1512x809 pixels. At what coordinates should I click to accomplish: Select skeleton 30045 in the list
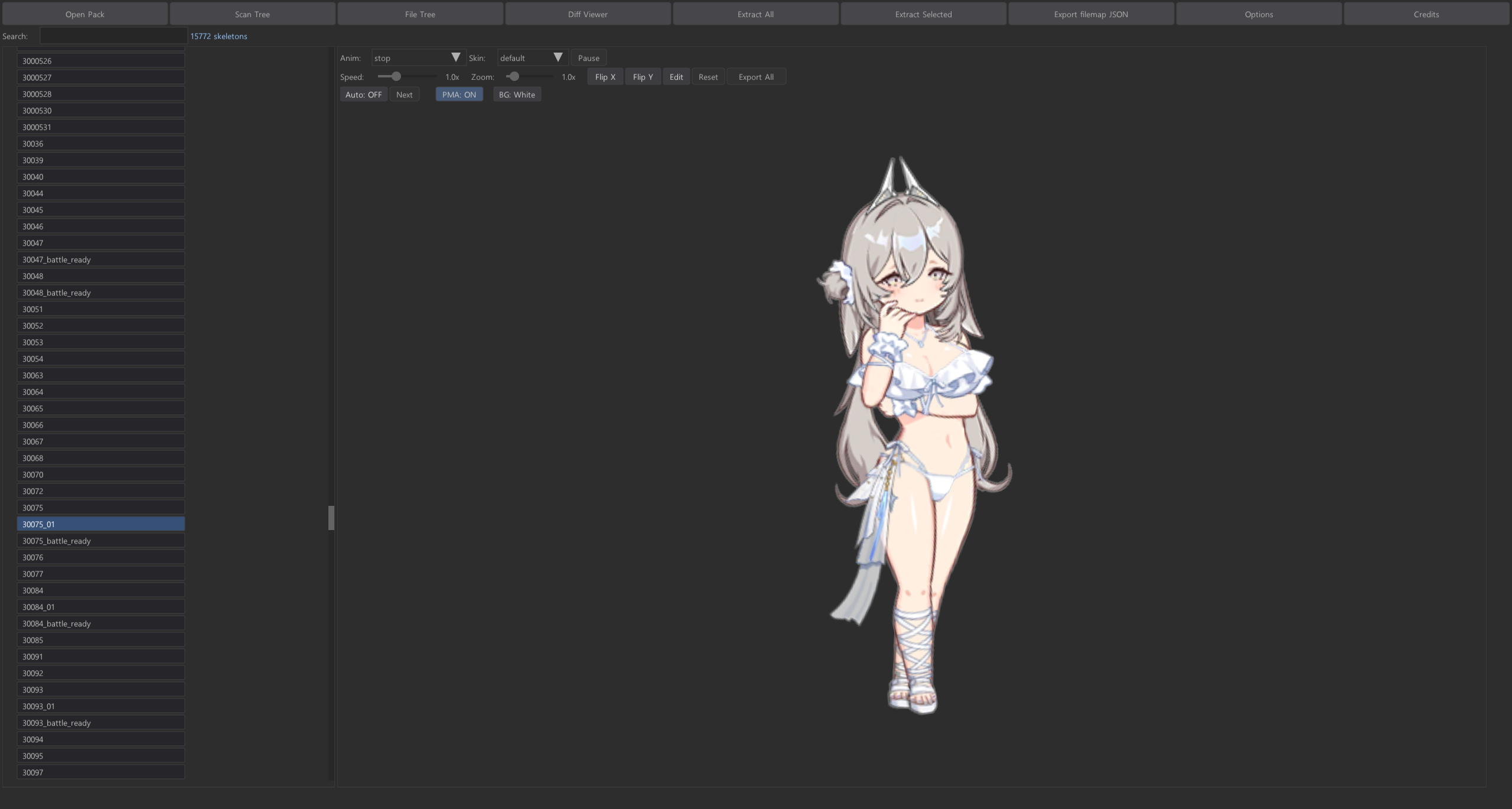coord(101,210)
